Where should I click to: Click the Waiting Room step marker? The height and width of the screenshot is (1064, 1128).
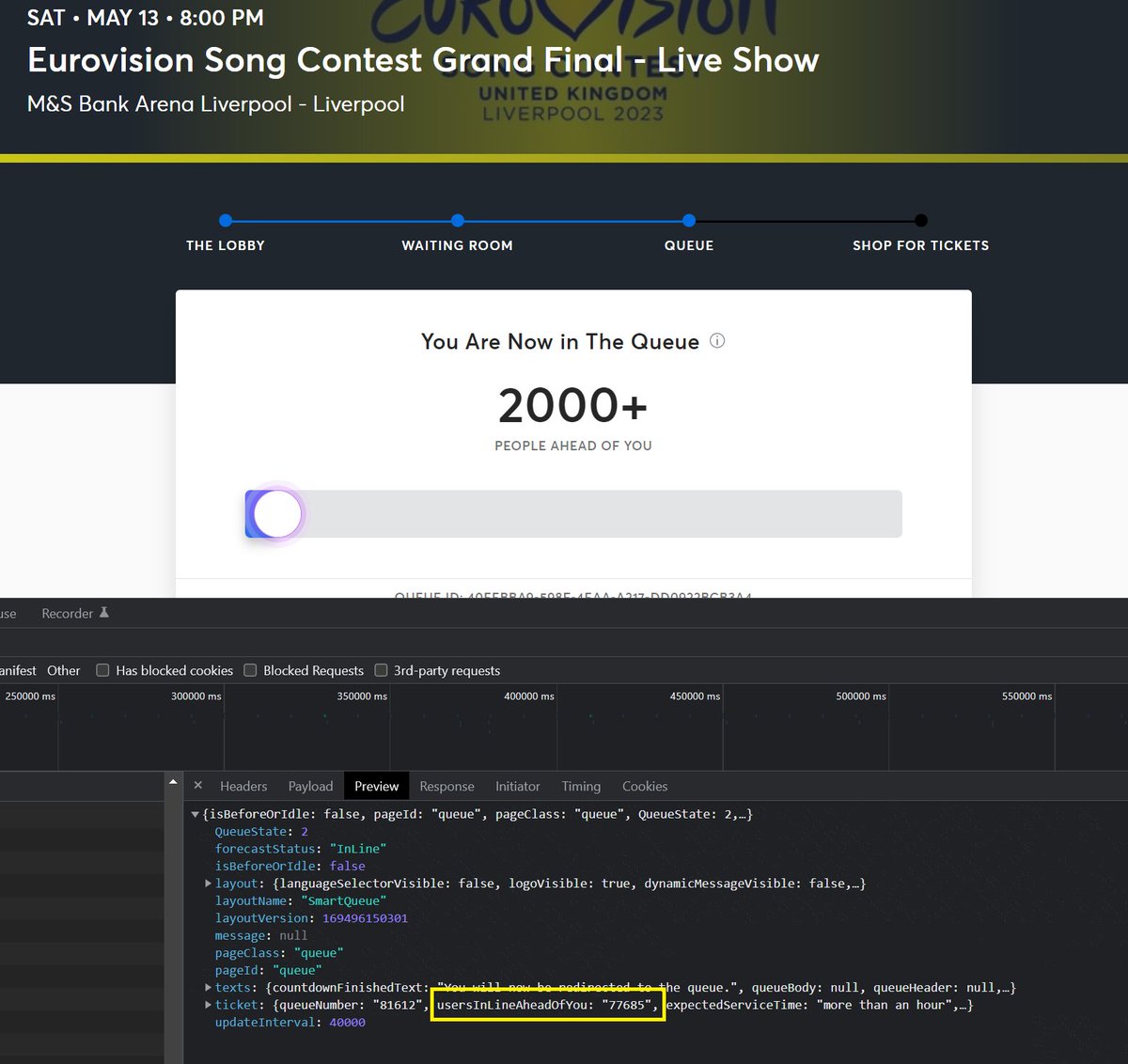coord(458,221)
